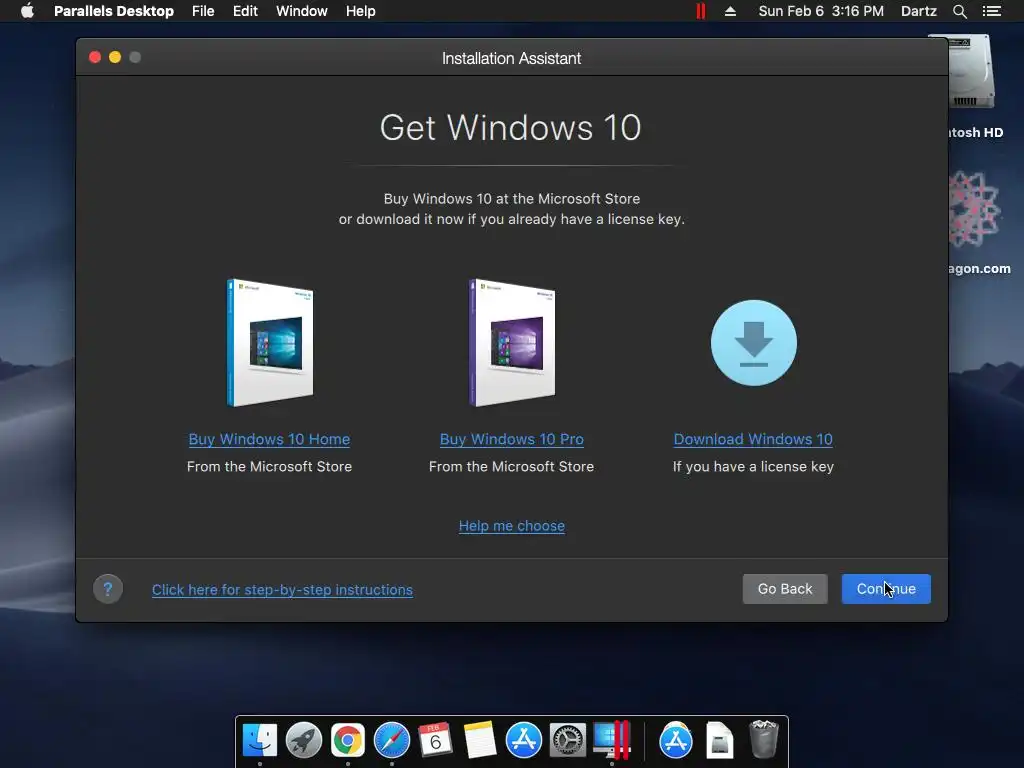This screenshot has width=1024, height=768.
Task: Open the Buy Windows 10 Home link
Action: click(269, 440)
